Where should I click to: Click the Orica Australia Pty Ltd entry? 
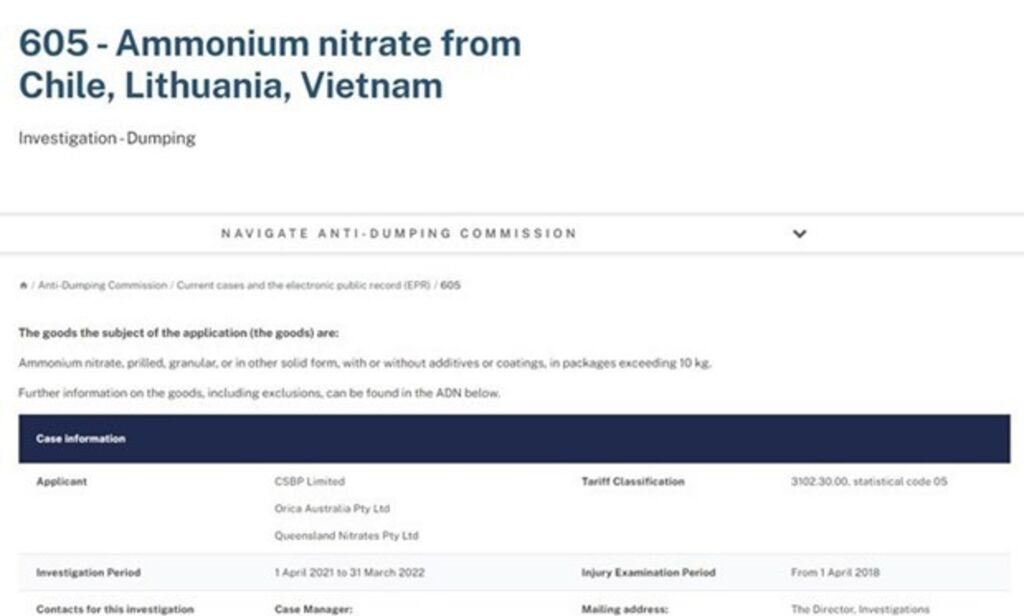coord(332,509)
